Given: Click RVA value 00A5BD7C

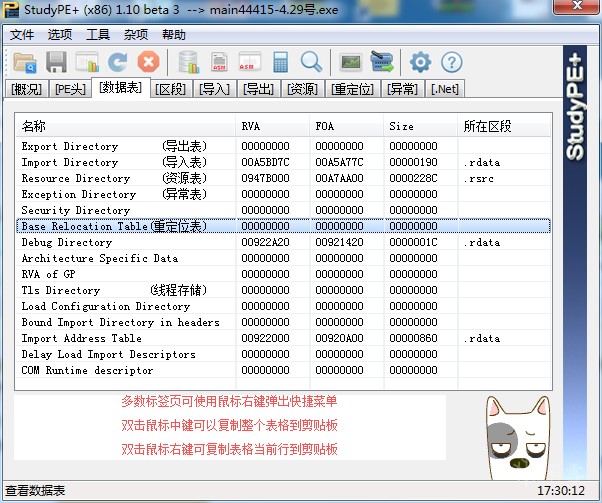Looking at the screenshot, I should [265, 162].
